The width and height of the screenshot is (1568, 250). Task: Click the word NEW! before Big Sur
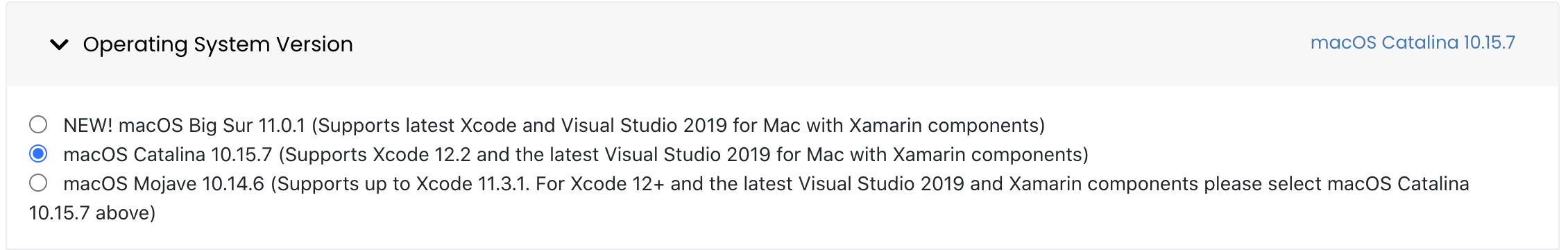point(88,125)
